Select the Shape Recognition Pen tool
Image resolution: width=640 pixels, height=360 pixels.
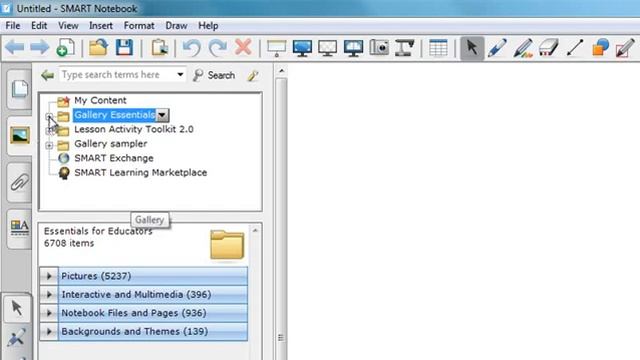pyautogui.click(x=625, y=48)
